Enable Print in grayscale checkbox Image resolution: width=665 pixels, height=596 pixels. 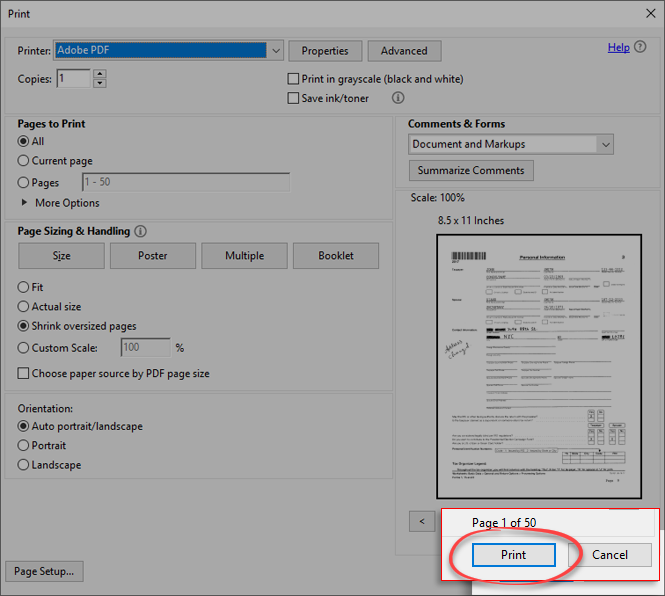293,79
